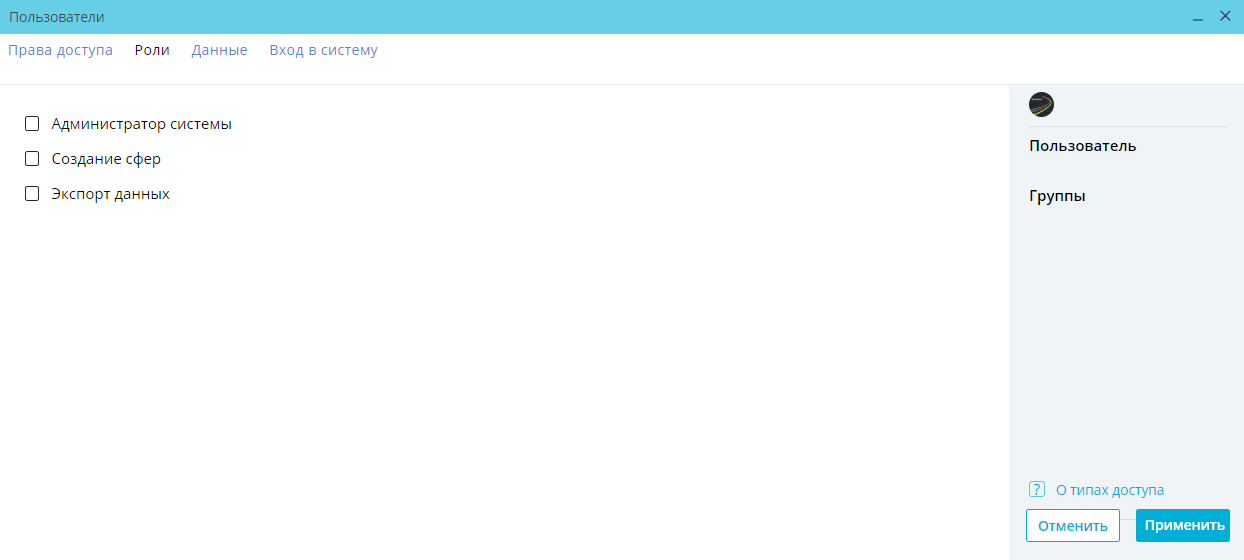Select the Группы heading in sidebar

pos(1057,196)
